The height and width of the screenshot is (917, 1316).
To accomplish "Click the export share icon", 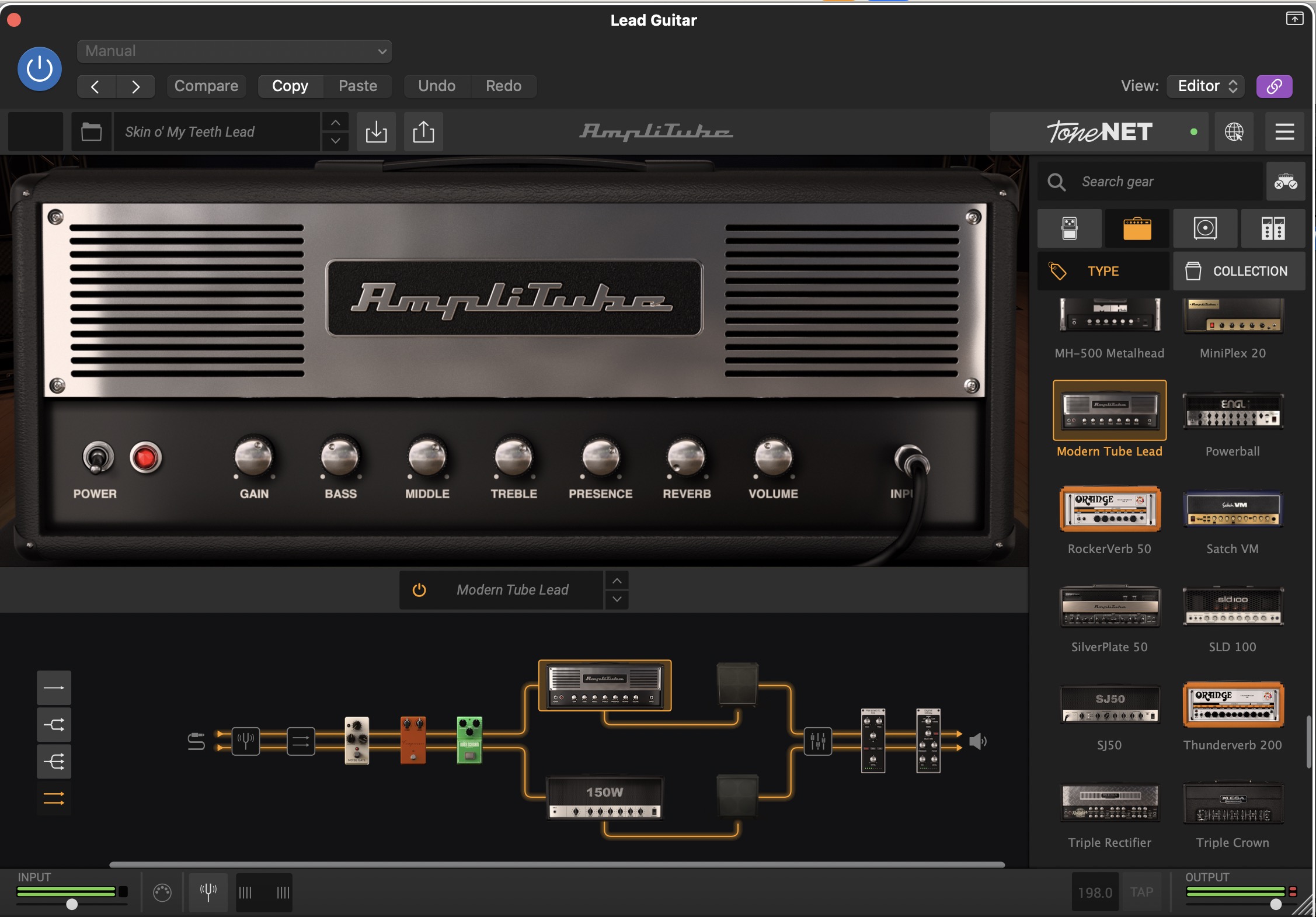I will [x=423, y=131].
